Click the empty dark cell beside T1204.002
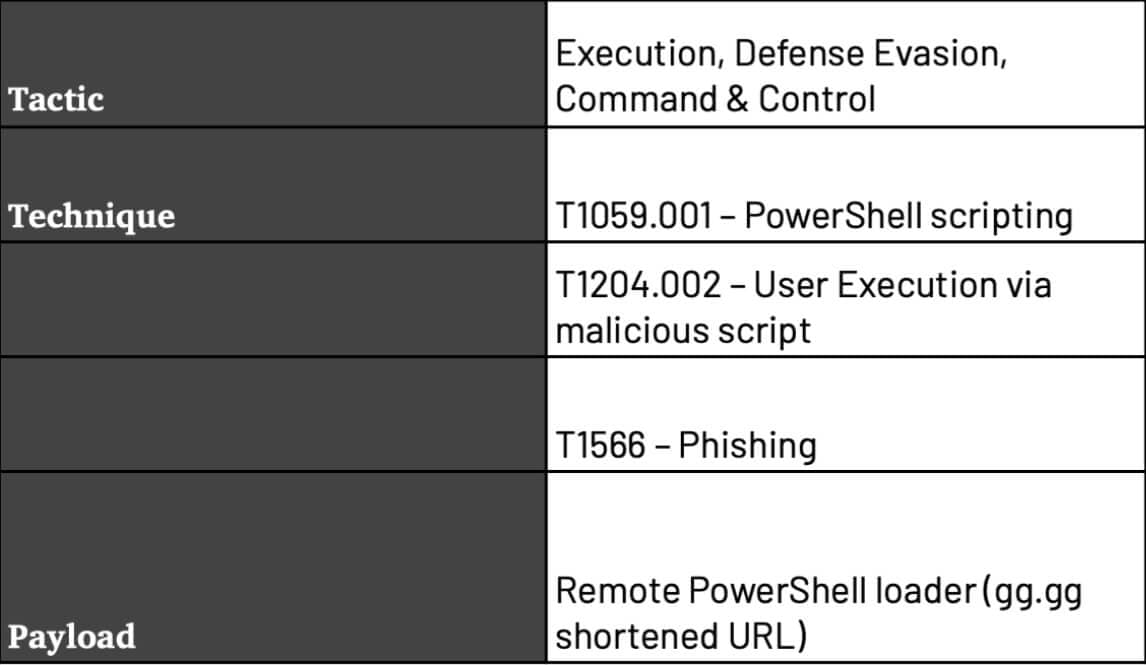 [x=273, y=299]
